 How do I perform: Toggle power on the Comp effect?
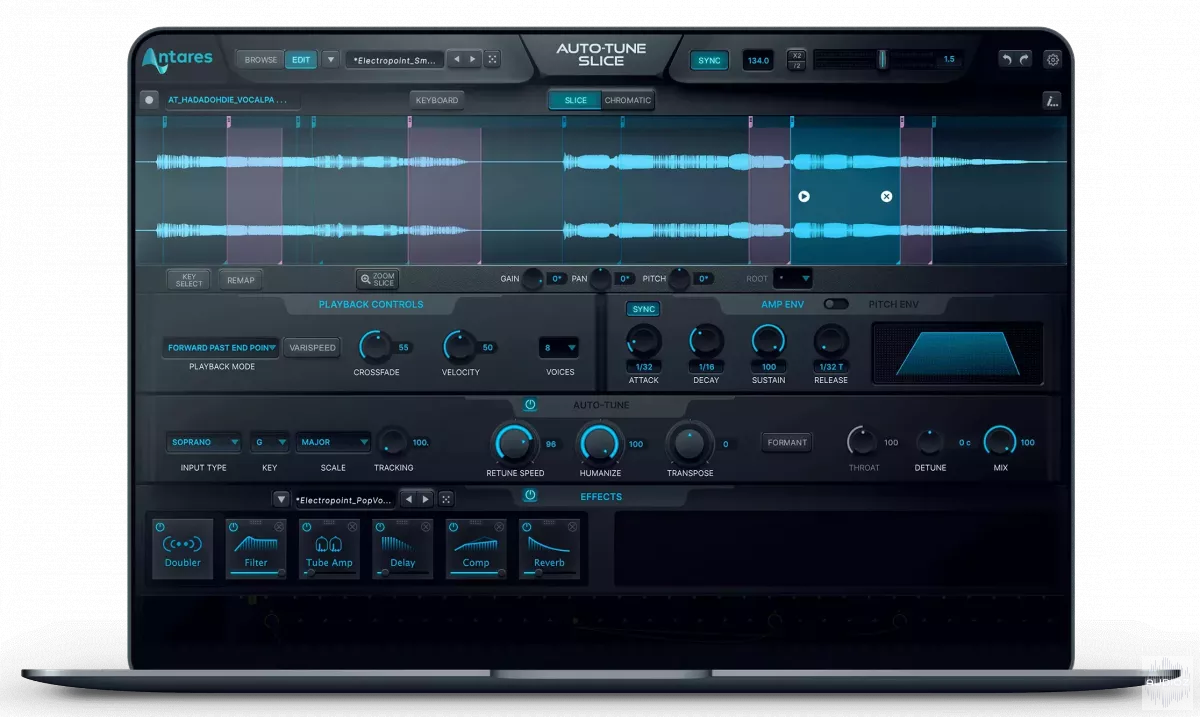pyautogui.click(x=453, y=527)
